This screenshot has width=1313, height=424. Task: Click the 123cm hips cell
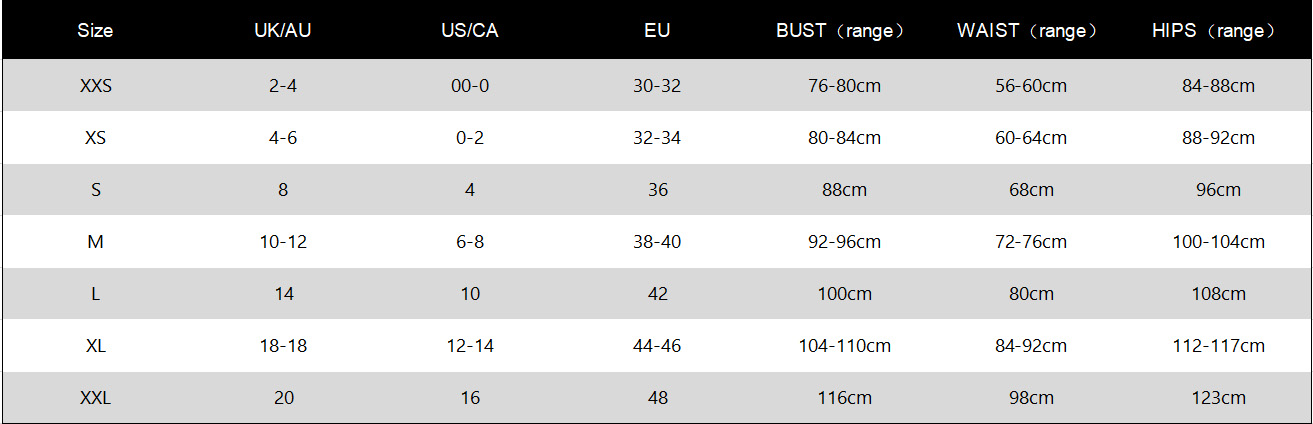tap(1218, 398)
